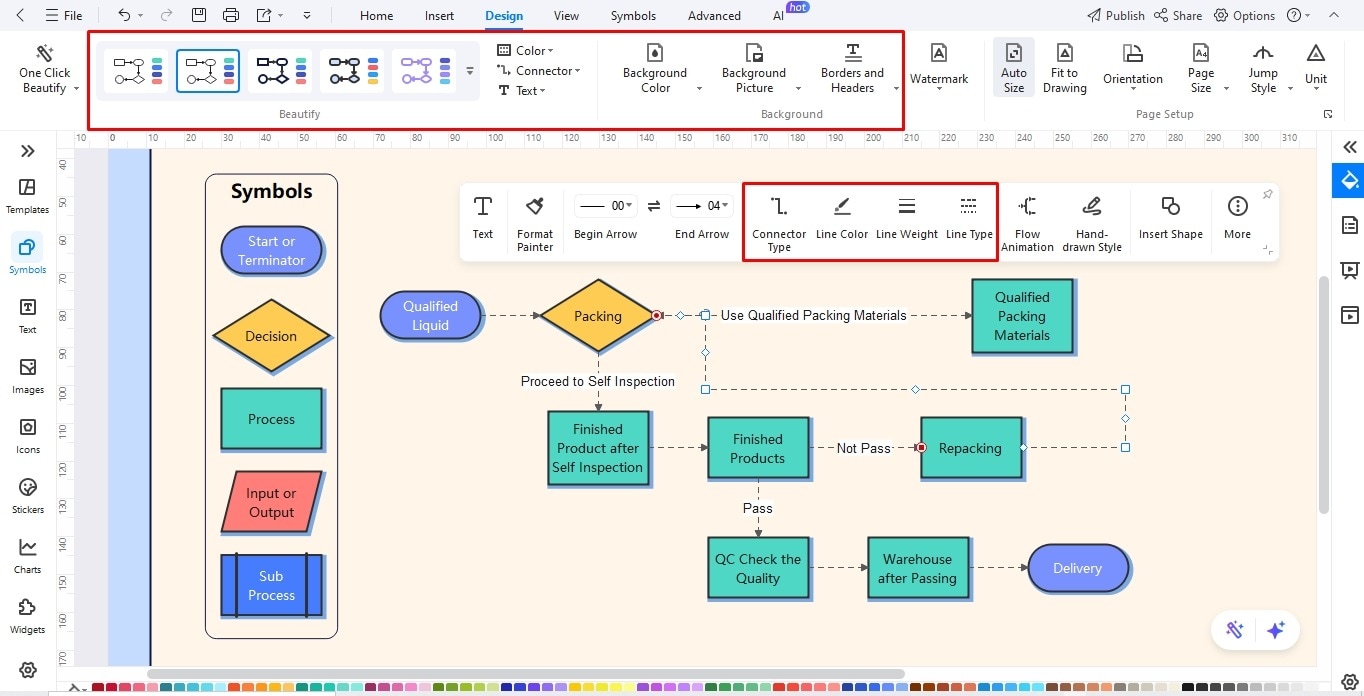Open the Begin Arrow style dropdown
1364x696 pixels.
(x=604, y=206)
